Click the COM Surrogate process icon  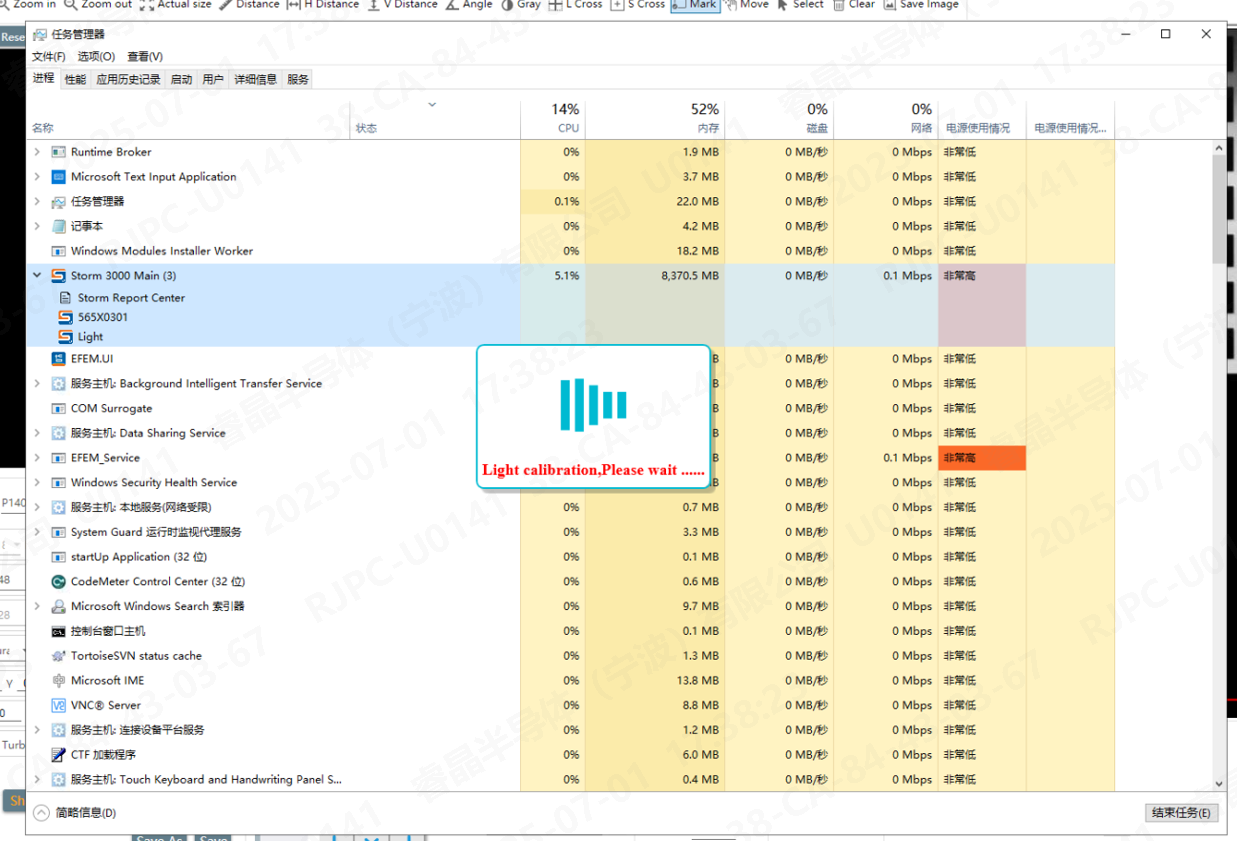tap(58, 408)
